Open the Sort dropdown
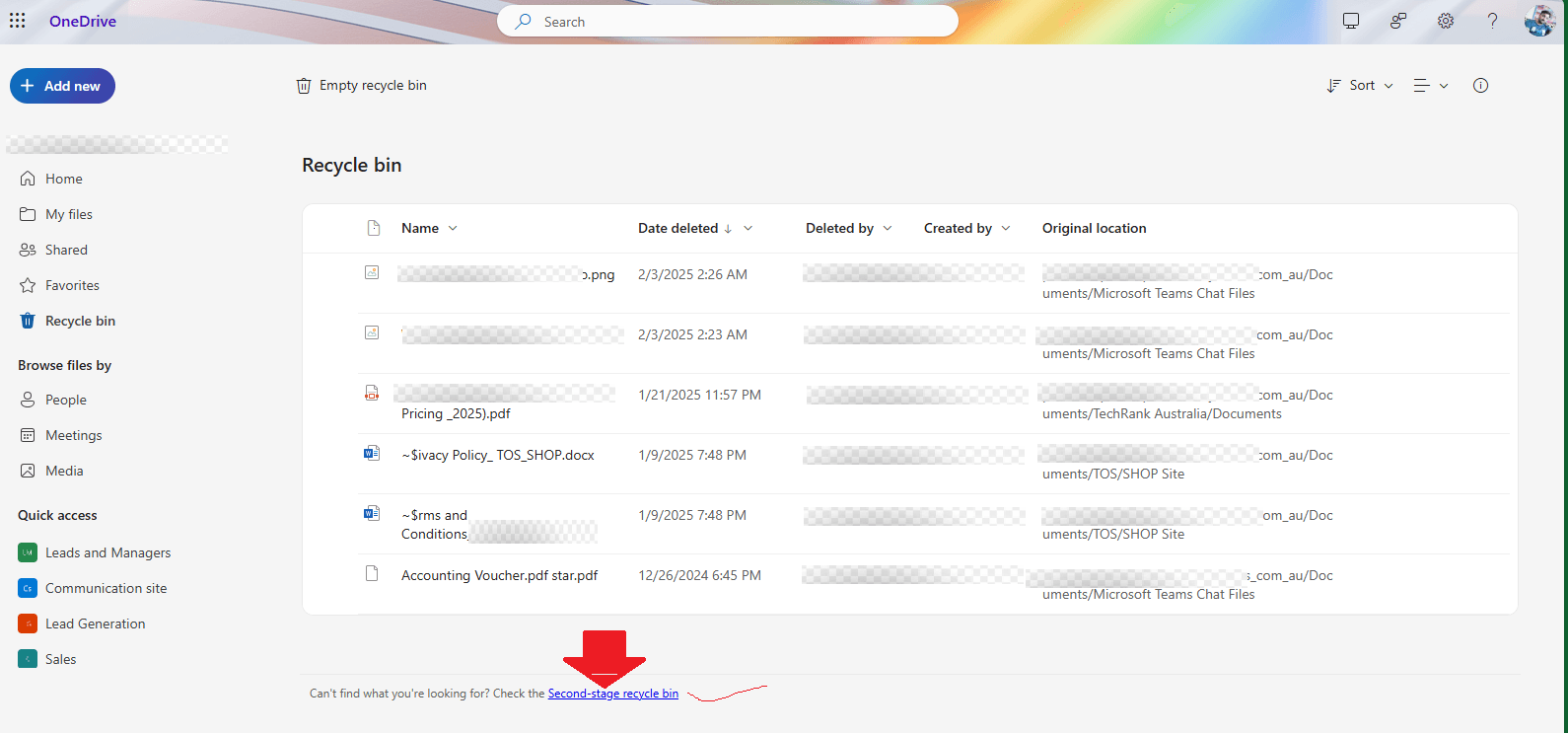 pyautogui.click(x=1360, y=86)
